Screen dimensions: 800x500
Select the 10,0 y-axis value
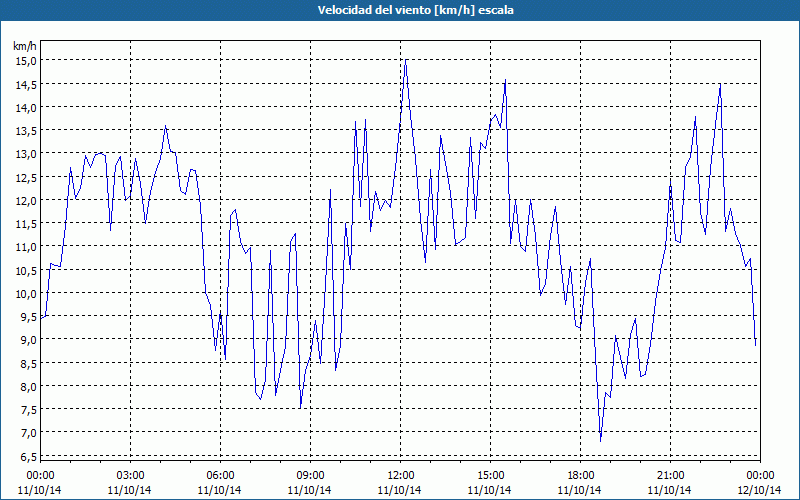tap(26, 294)
